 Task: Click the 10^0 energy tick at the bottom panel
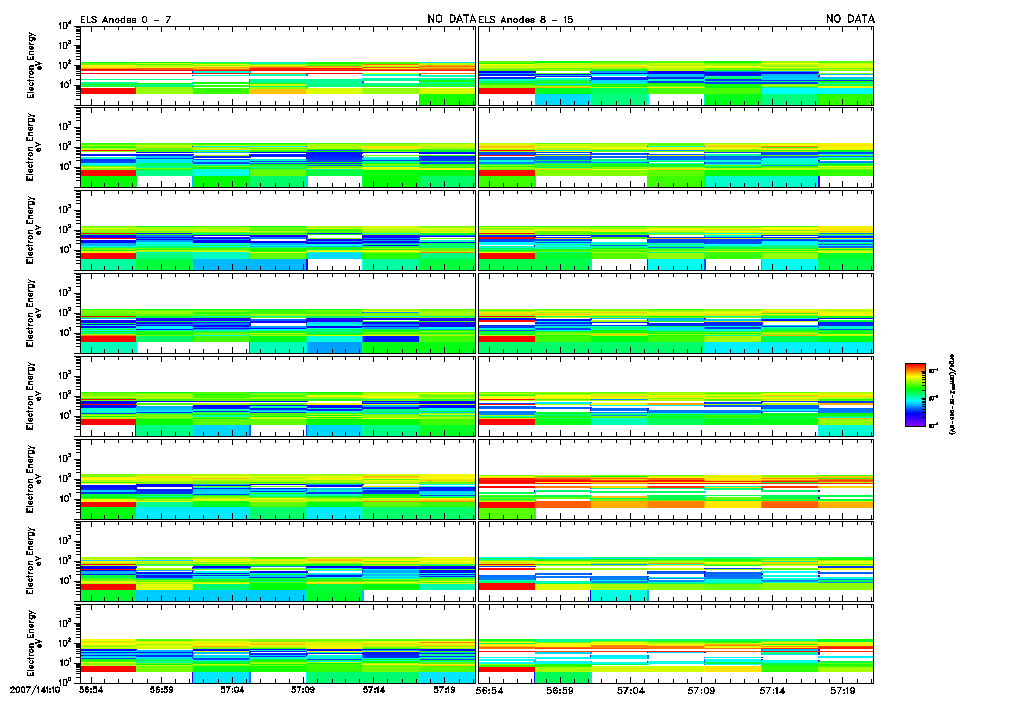tap(65, 680)
